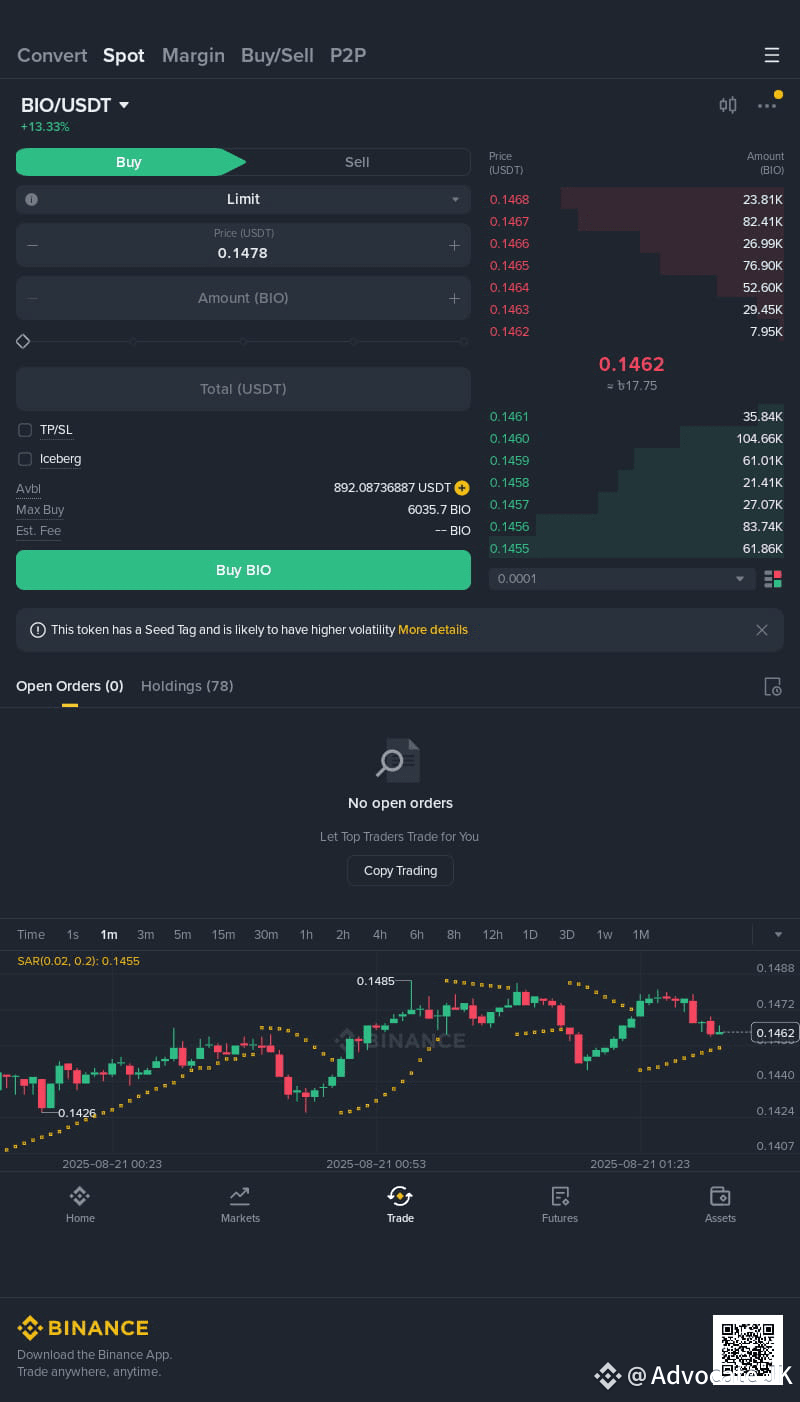Viewport: 800px width, 1402px height.
Task: Decrease Amount (BIO) with minus icon
Action: pyautogui.click(x=32, y=298)
